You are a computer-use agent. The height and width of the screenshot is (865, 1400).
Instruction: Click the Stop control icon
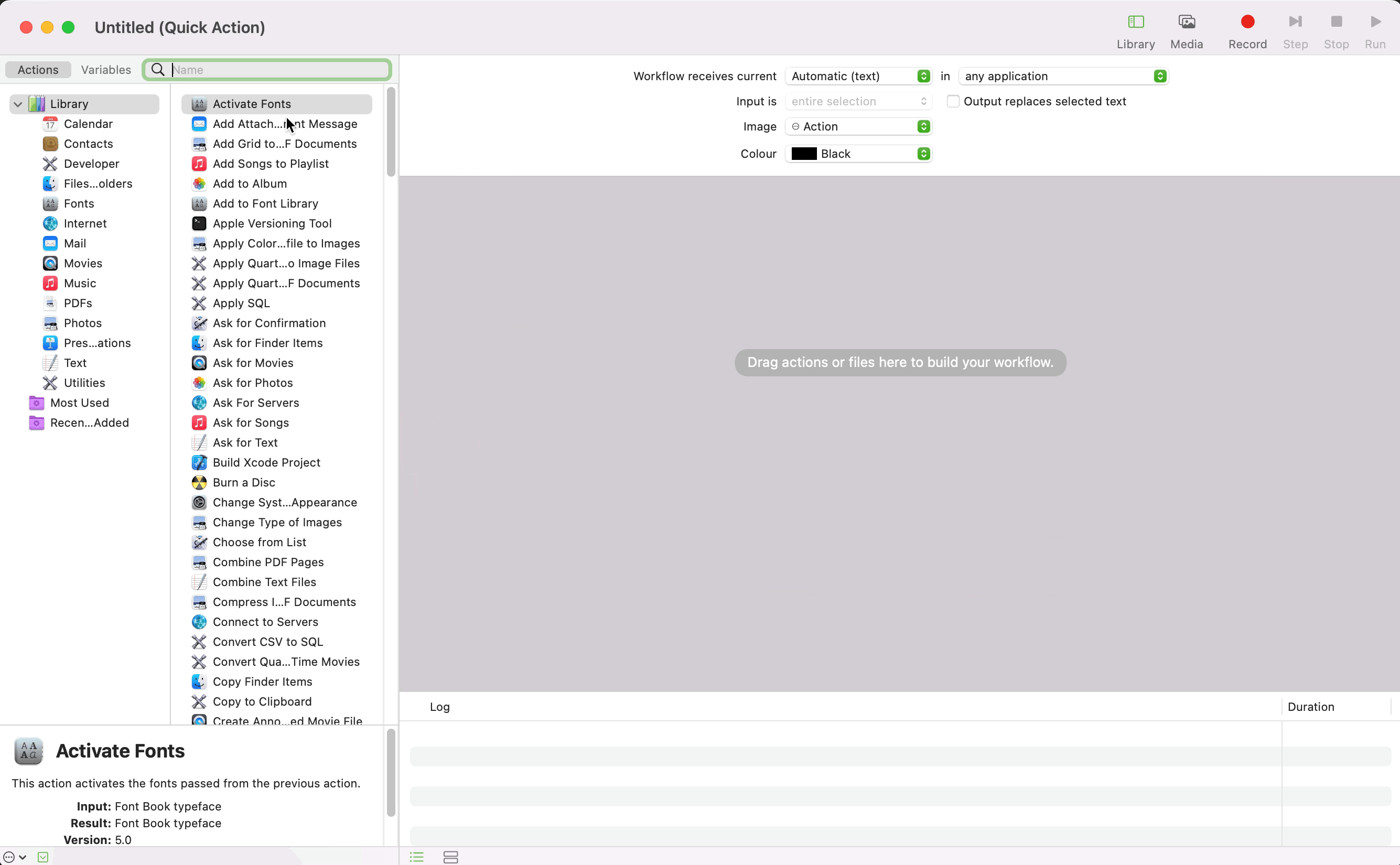point(1337,21)
